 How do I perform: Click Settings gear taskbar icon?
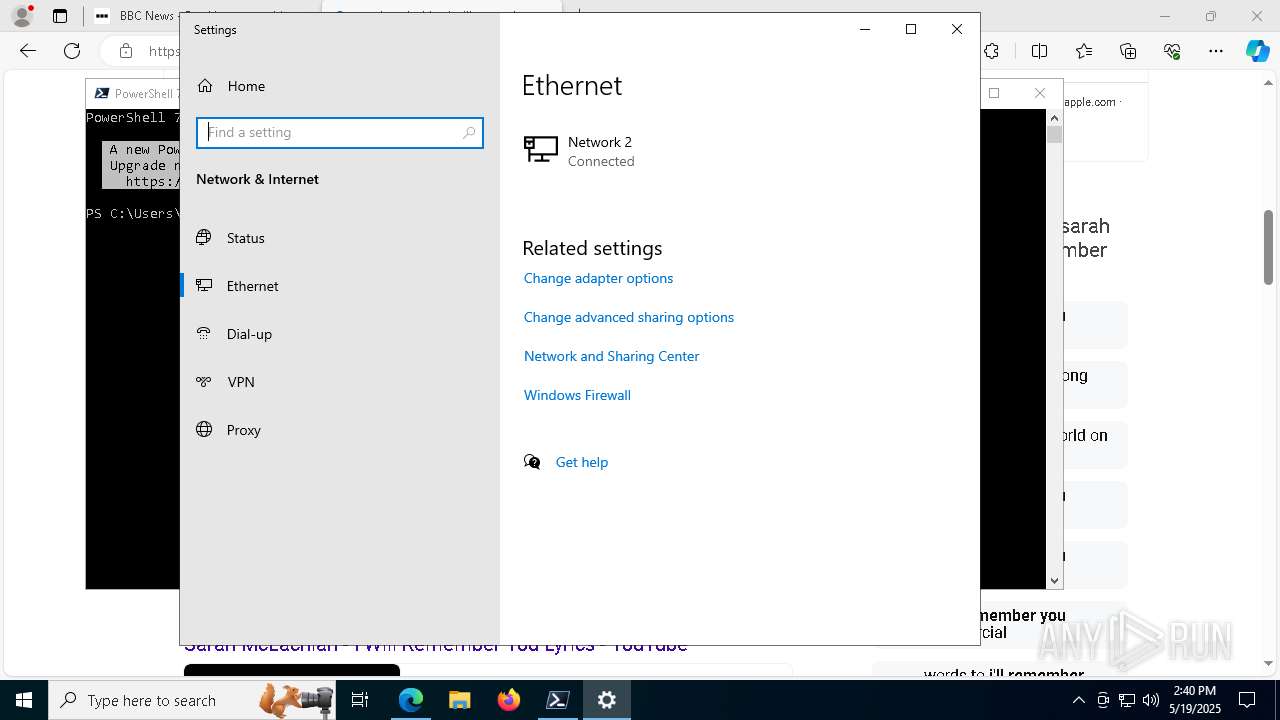tap(607, 700)
